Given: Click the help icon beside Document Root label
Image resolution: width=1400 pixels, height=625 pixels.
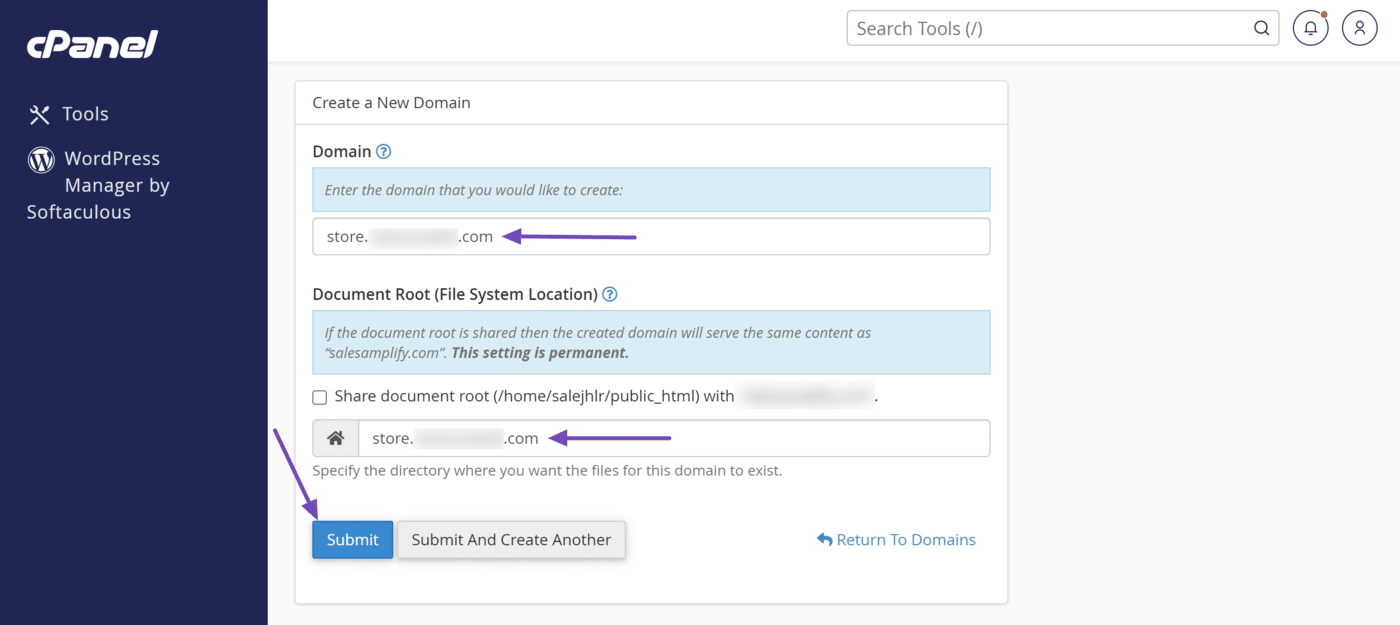Looking at the screenshot, I should (610, 294).
